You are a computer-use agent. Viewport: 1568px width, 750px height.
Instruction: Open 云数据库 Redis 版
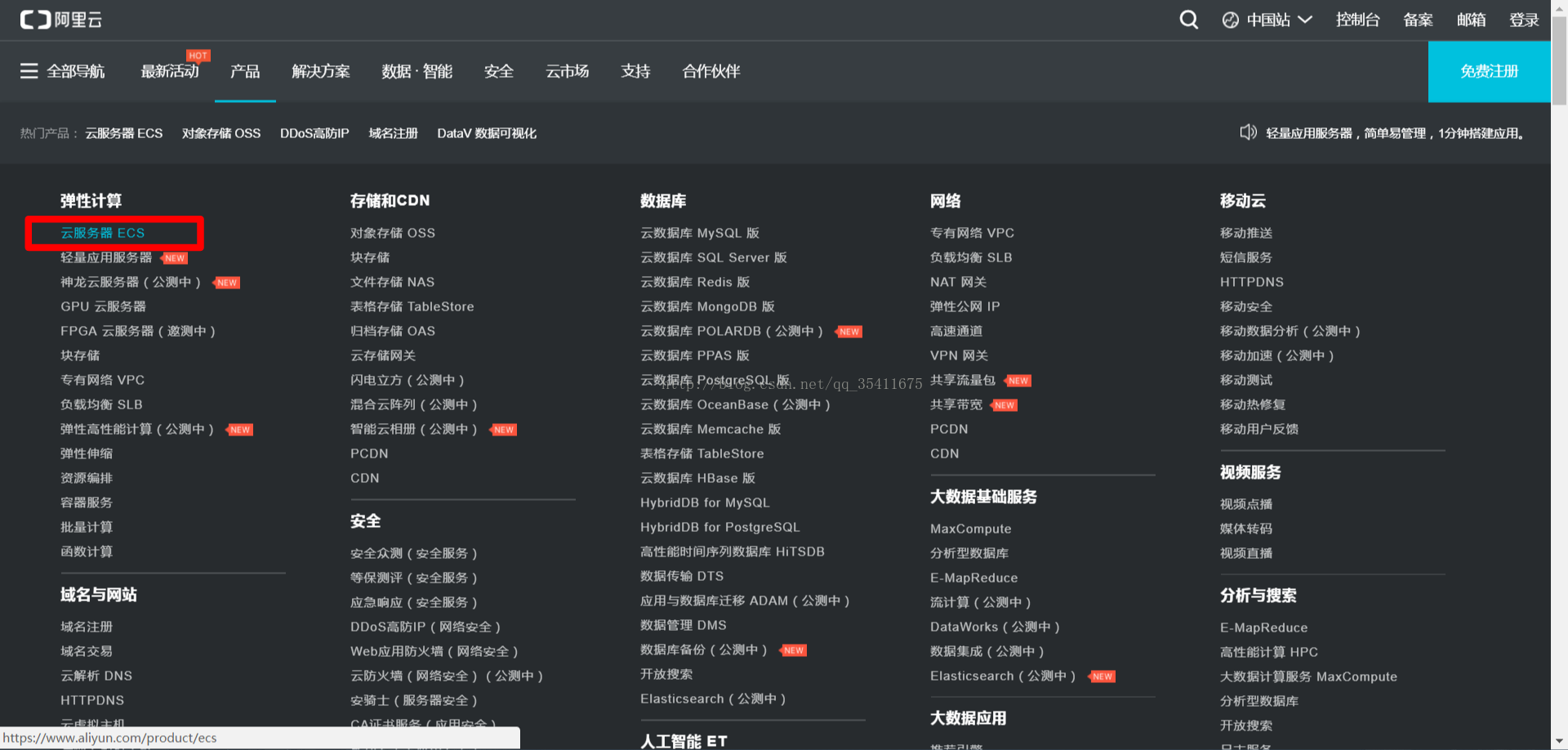pos(695,282)
